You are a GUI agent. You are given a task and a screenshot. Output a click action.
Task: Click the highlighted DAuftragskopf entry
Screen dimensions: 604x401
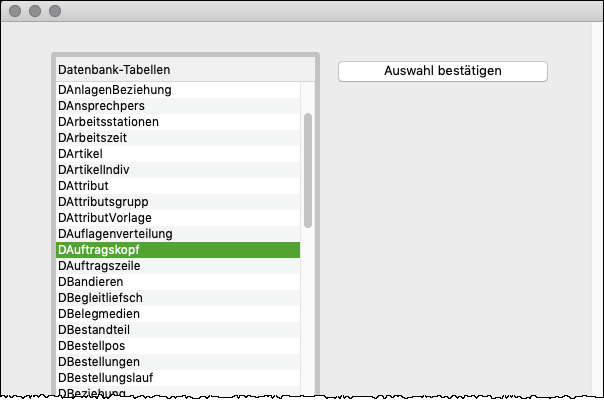(100, 249)
